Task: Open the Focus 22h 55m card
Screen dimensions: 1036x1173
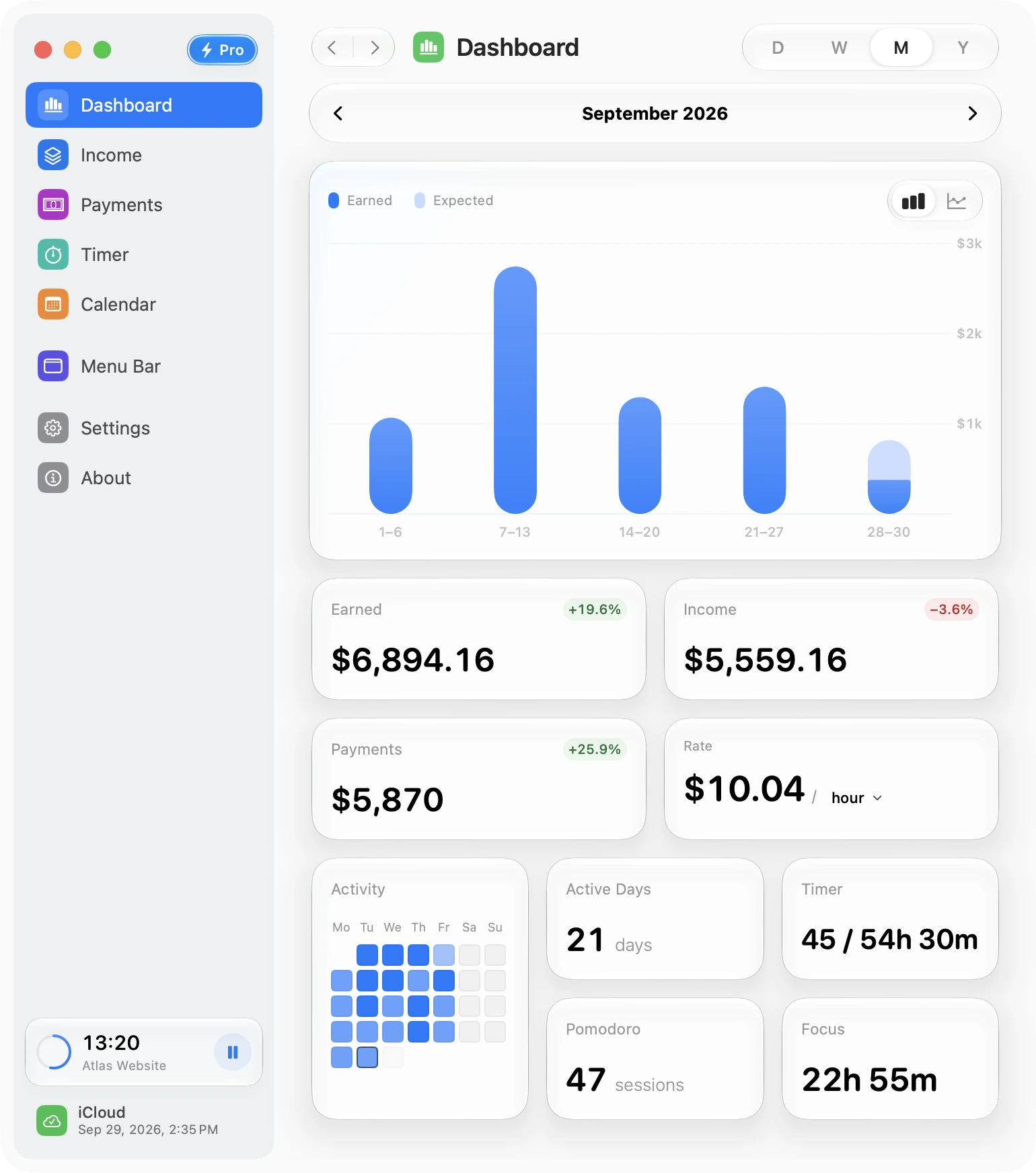Action: (x=890, y=1059)
